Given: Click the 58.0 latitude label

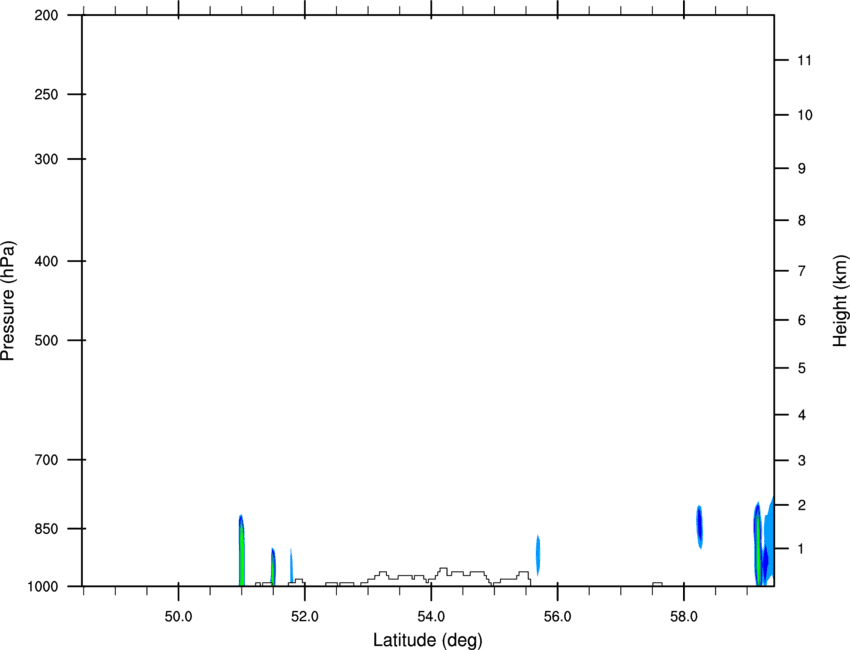Looking at the screenshot, I should coord(684,617).
